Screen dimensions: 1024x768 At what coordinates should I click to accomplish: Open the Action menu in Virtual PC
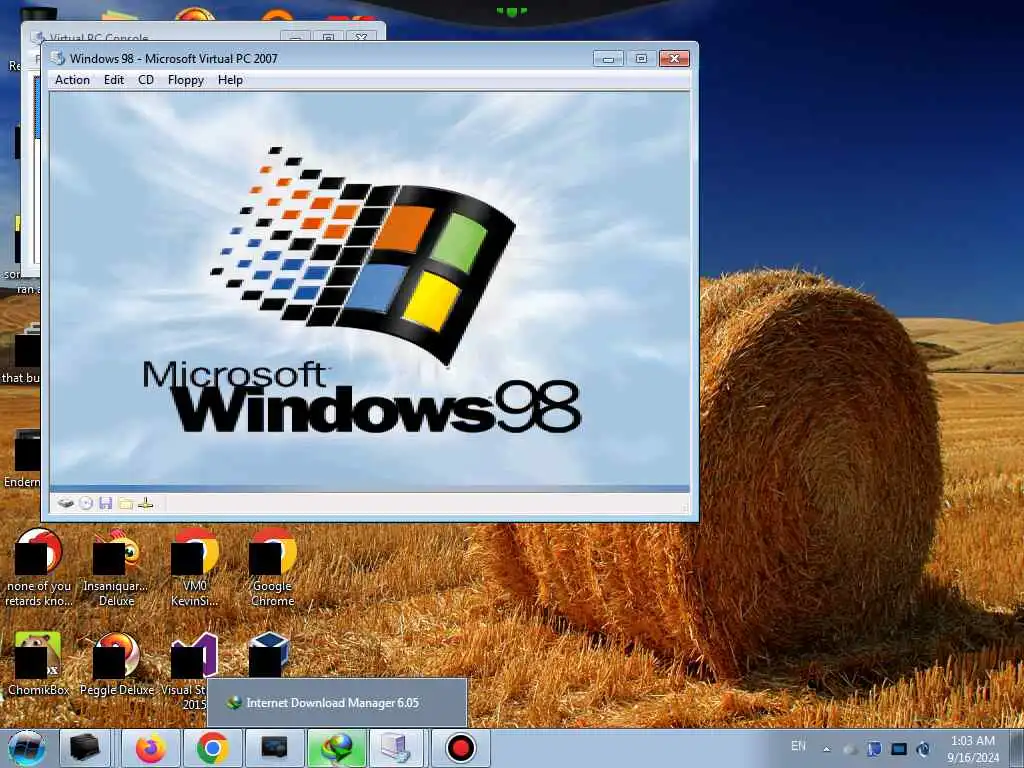click(x=72, y=80)
